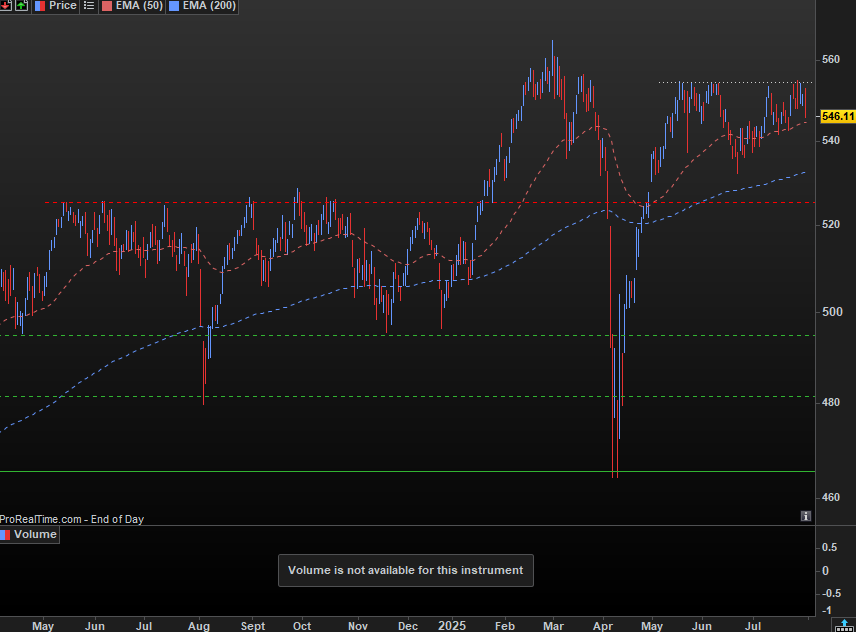Click the 0.5 label on volume axis

click(x=829, y=547)
